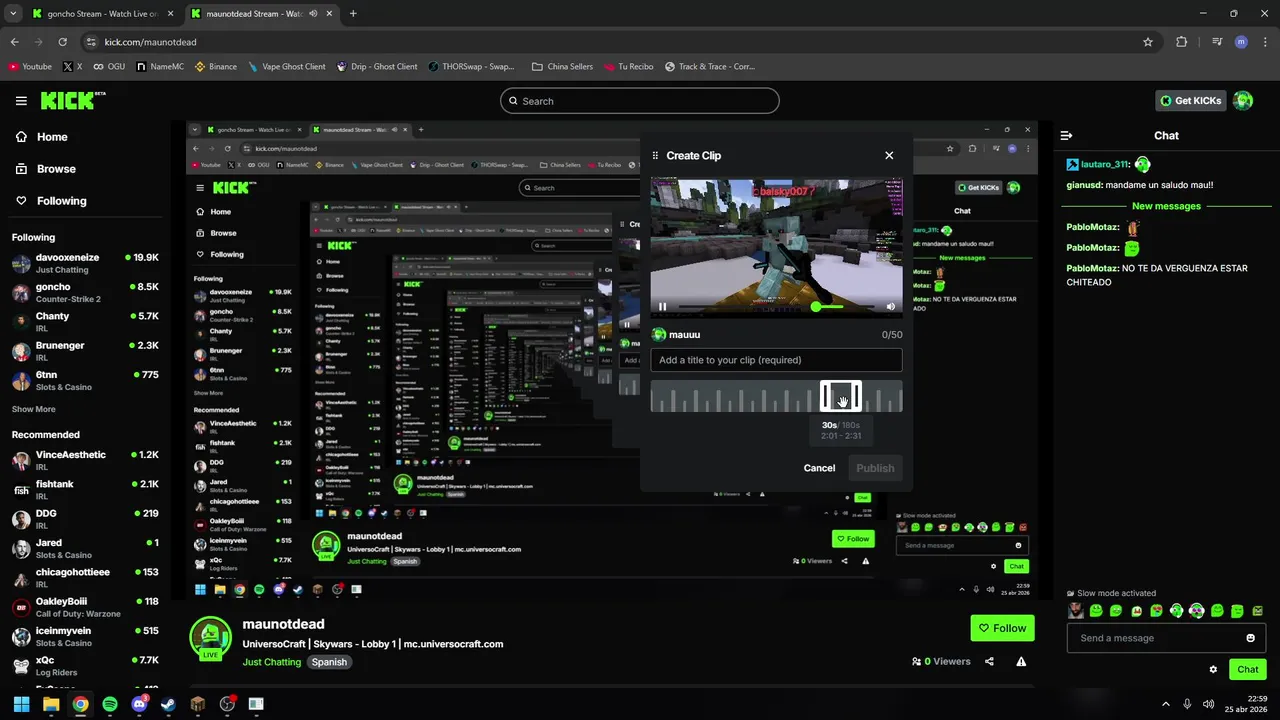Open davooxeneize channel in Following list
Viewport: 1280px width, 720px height.
coord(85,263)
